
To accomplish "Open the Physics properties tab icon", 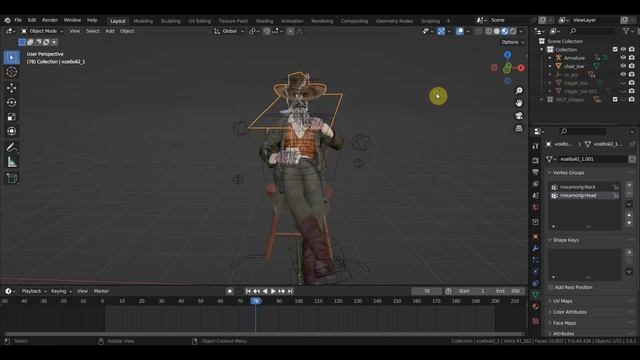I will pyautogui.click(x=536, y=271).
